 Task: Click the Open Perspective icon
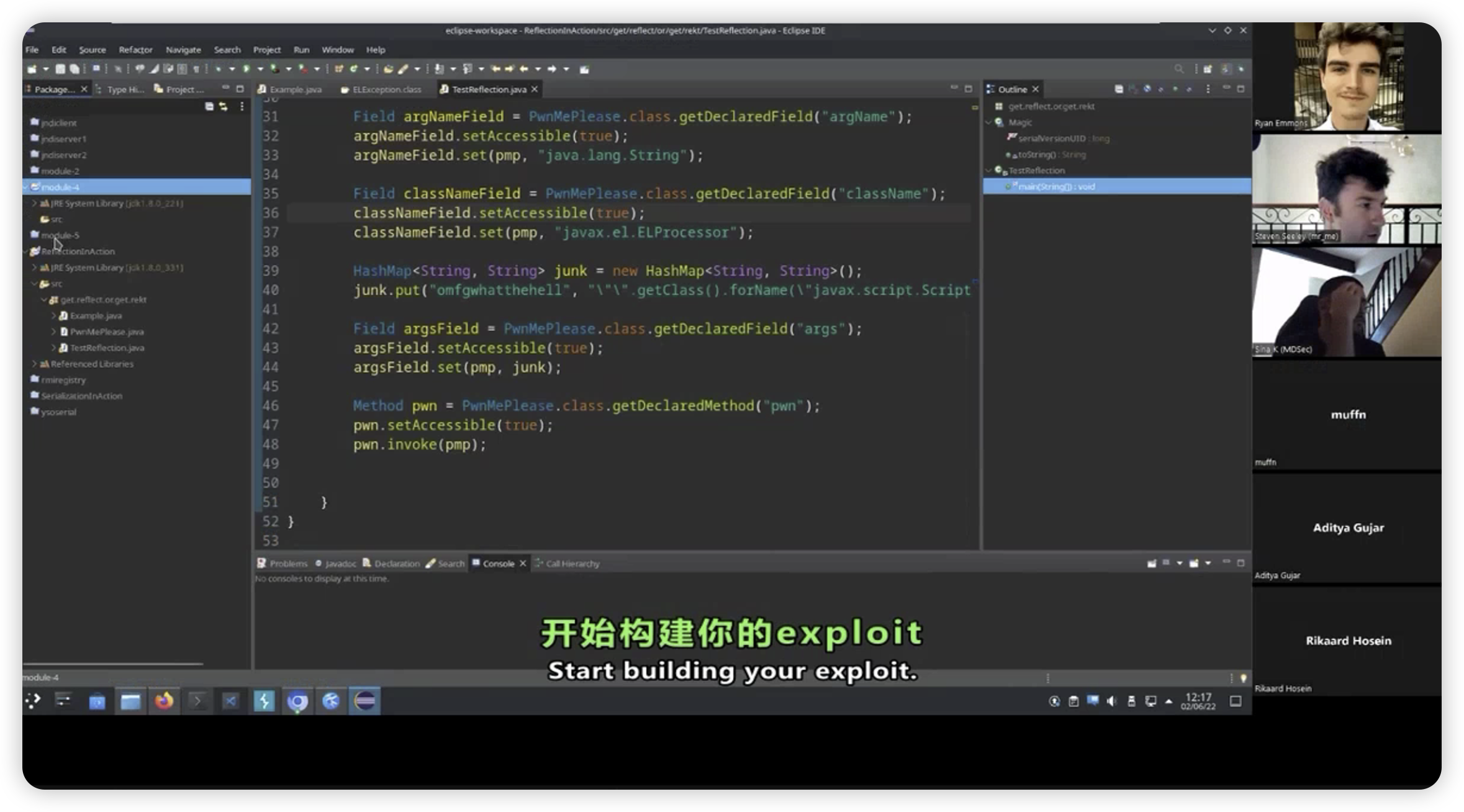click(x=1207, y=69)
